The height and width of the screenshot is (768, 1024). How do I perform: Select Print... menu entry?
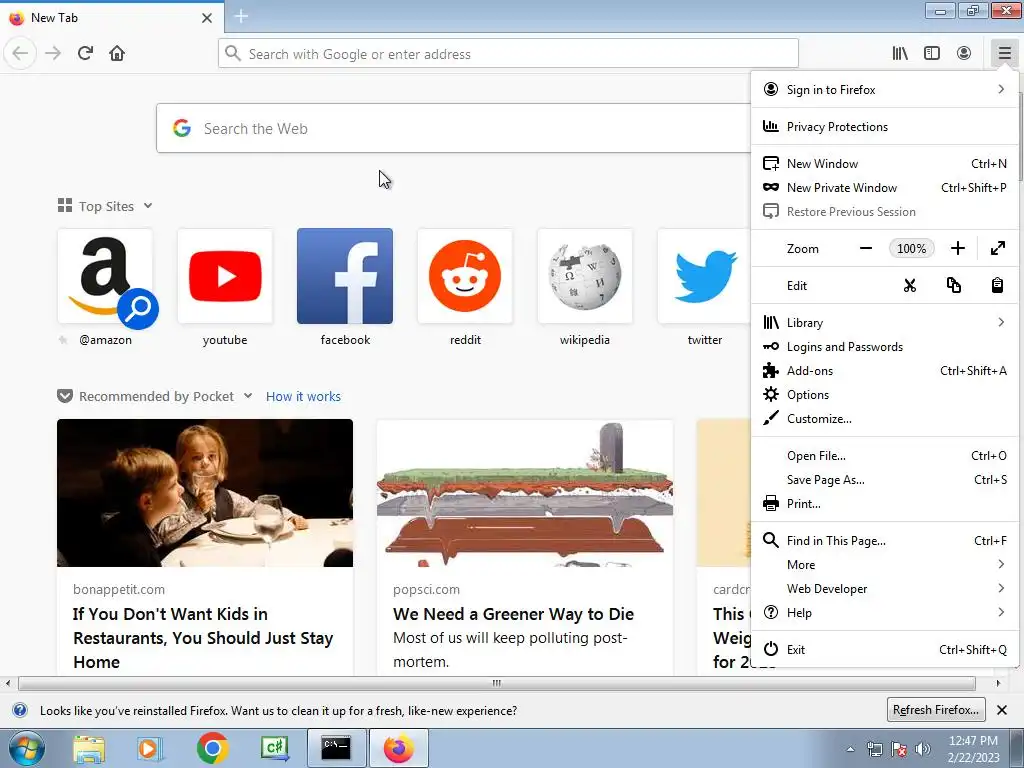click(885, 504)
